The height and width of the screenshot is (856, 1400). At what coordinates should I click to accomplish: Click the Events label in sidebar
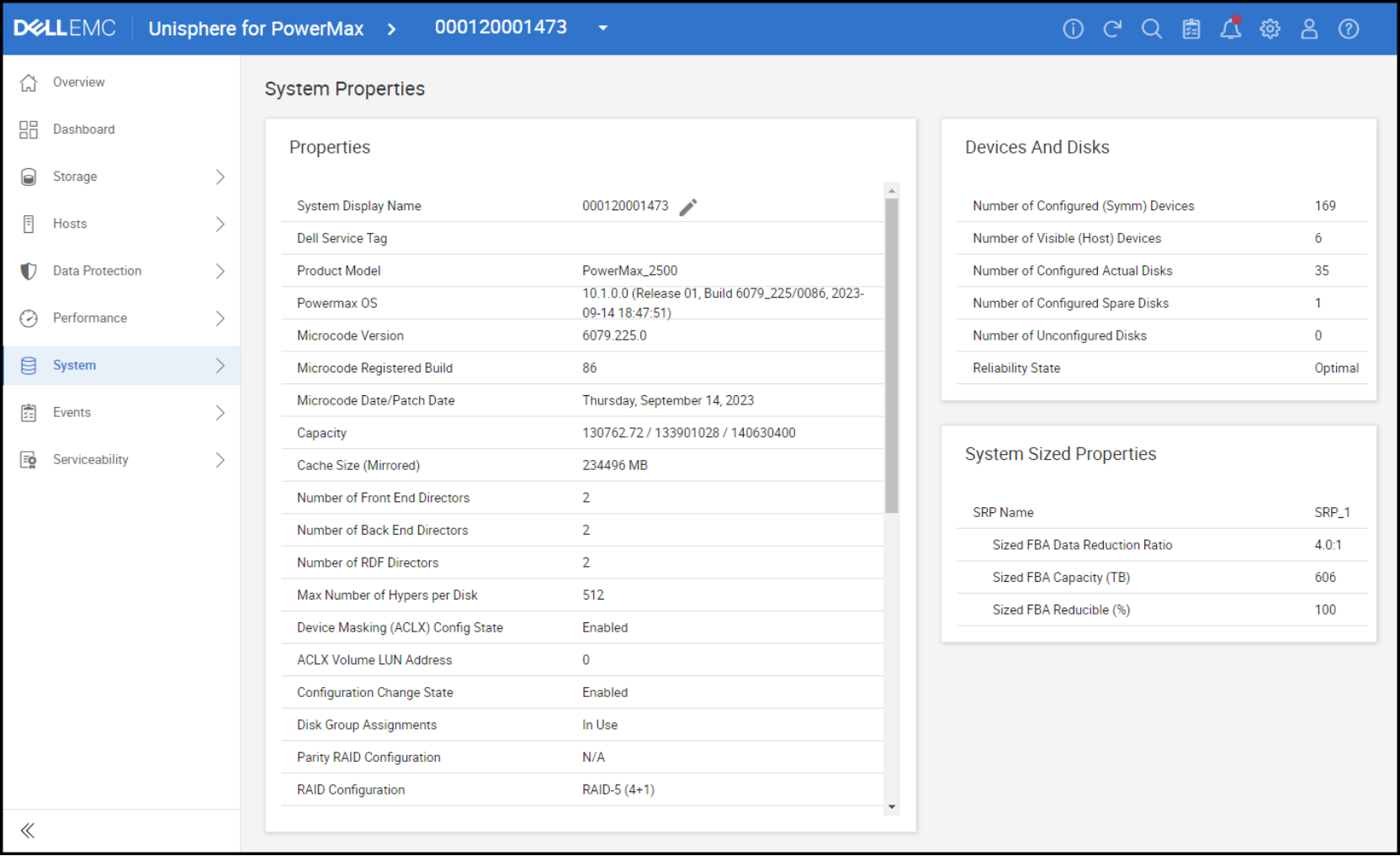click(72, 412)
